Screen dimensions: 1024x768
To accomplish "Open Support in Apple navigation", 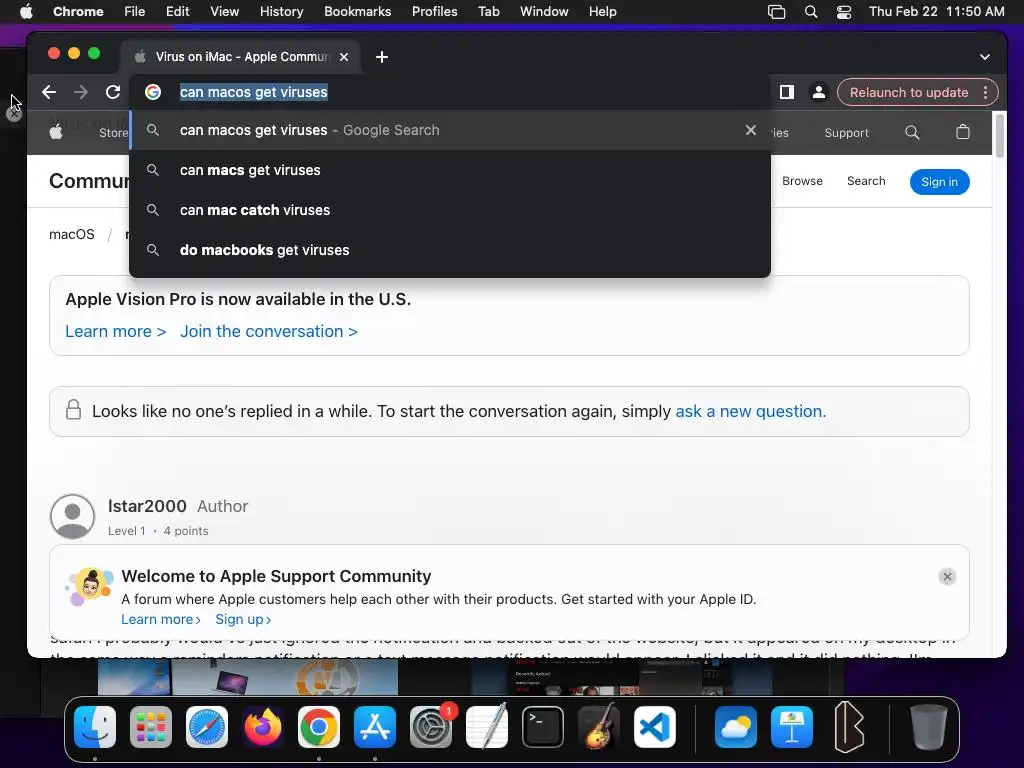I will click(846, 133).
